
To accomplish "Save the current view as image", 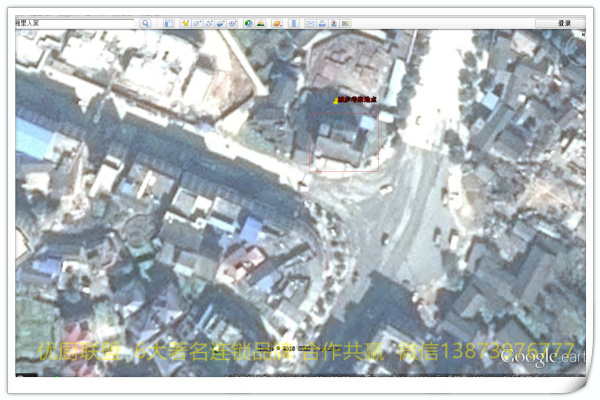I will pos(334,23).
